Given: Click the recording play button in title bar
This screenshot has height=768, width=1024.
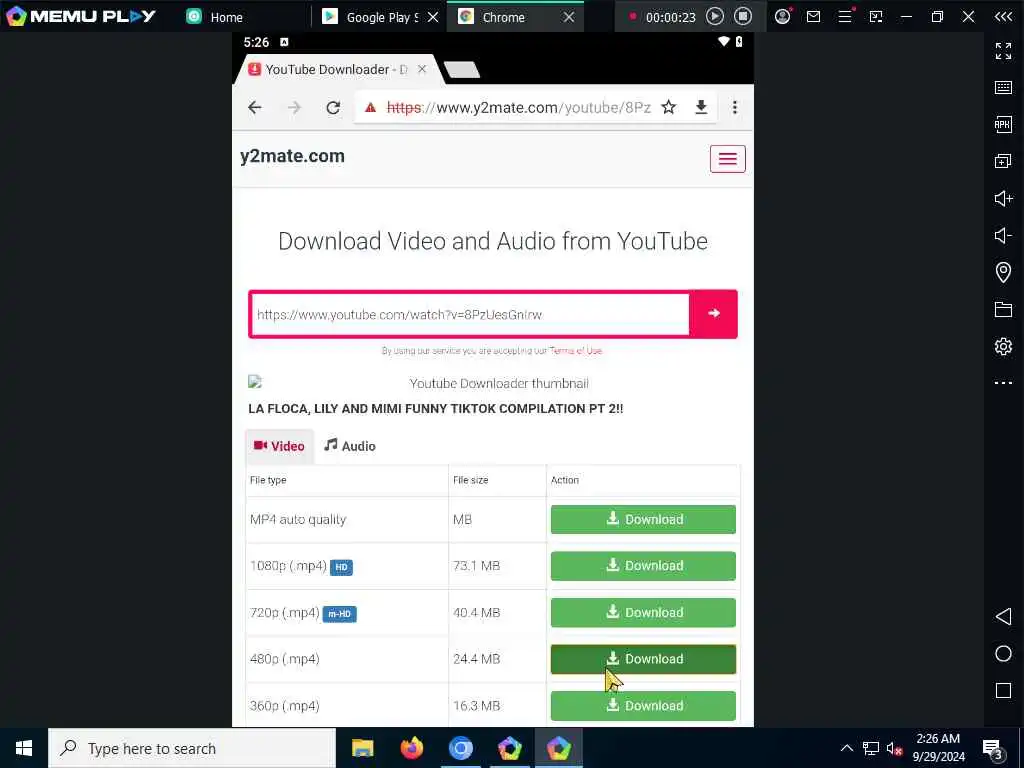Looking at the screenshot, I should [x=714, y=16].
